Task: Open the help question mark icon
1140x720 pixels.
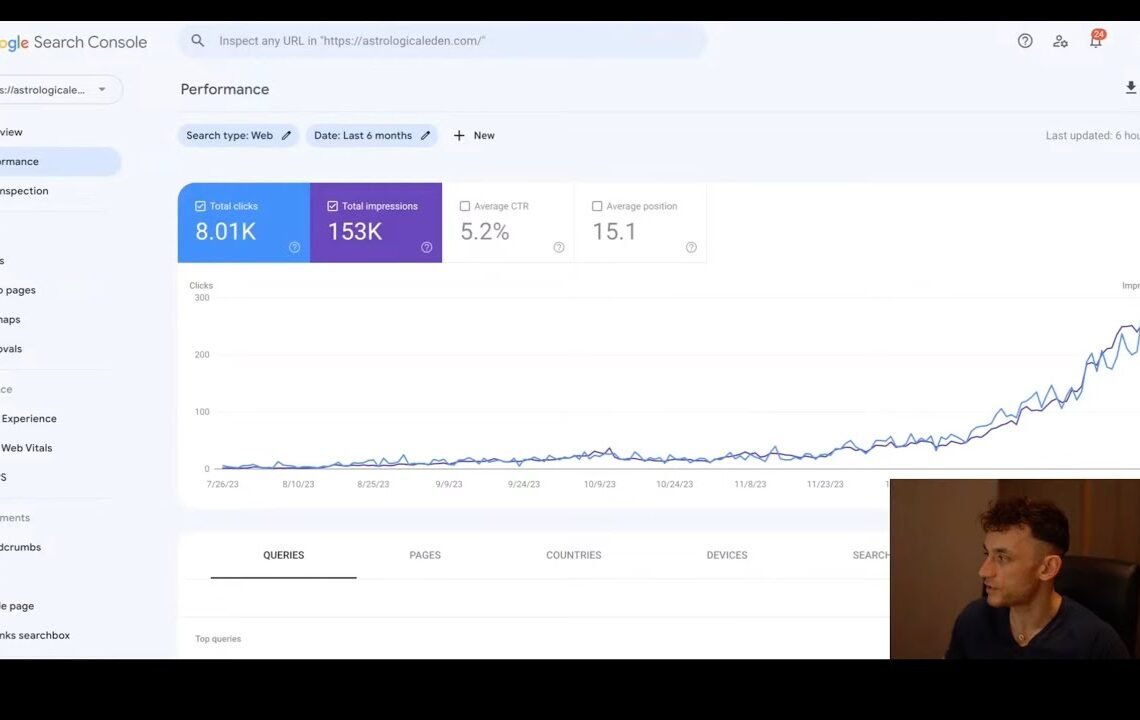Action: click(x=1025, y=41)
